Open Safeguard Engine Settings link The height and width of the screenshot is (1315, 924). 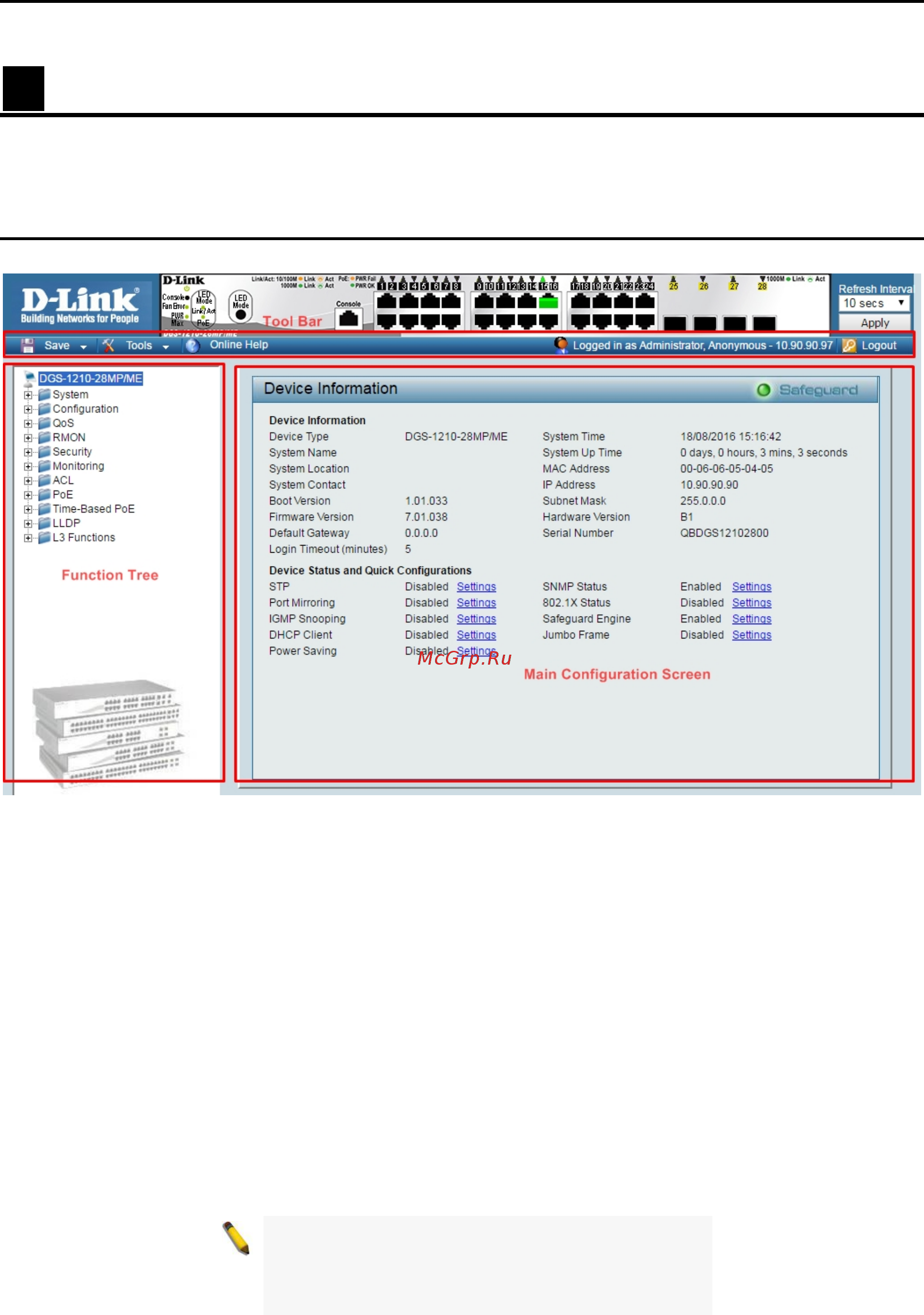[751, 619]
